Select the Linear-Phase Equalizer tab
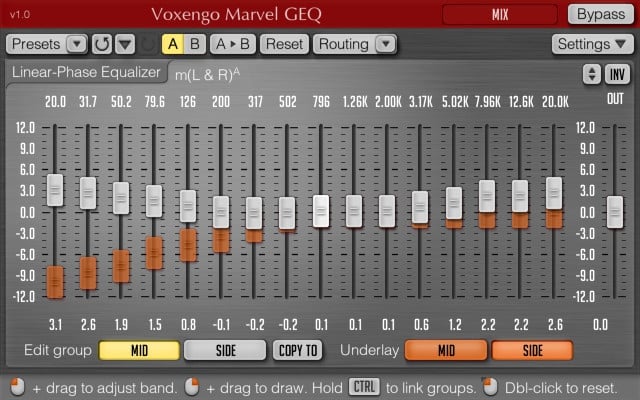 pyautogui.click(x=87, y=74)
